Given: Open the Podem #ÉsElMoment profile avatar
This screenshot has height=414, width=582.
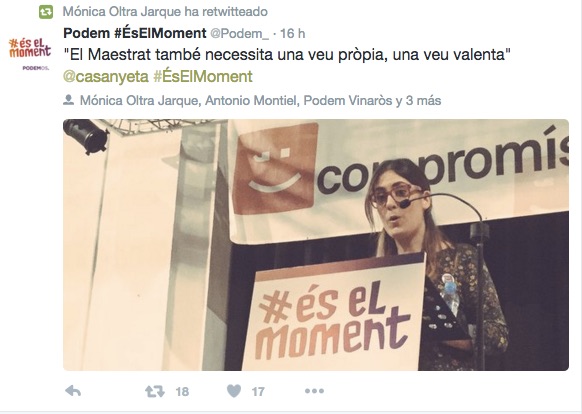Looking at the screenshot, I should [x=30, y=53].
